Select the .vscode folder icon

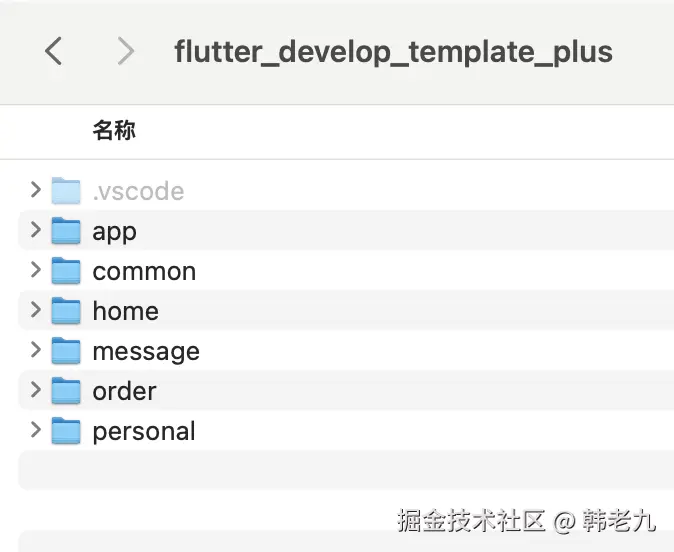pos(66,191)
